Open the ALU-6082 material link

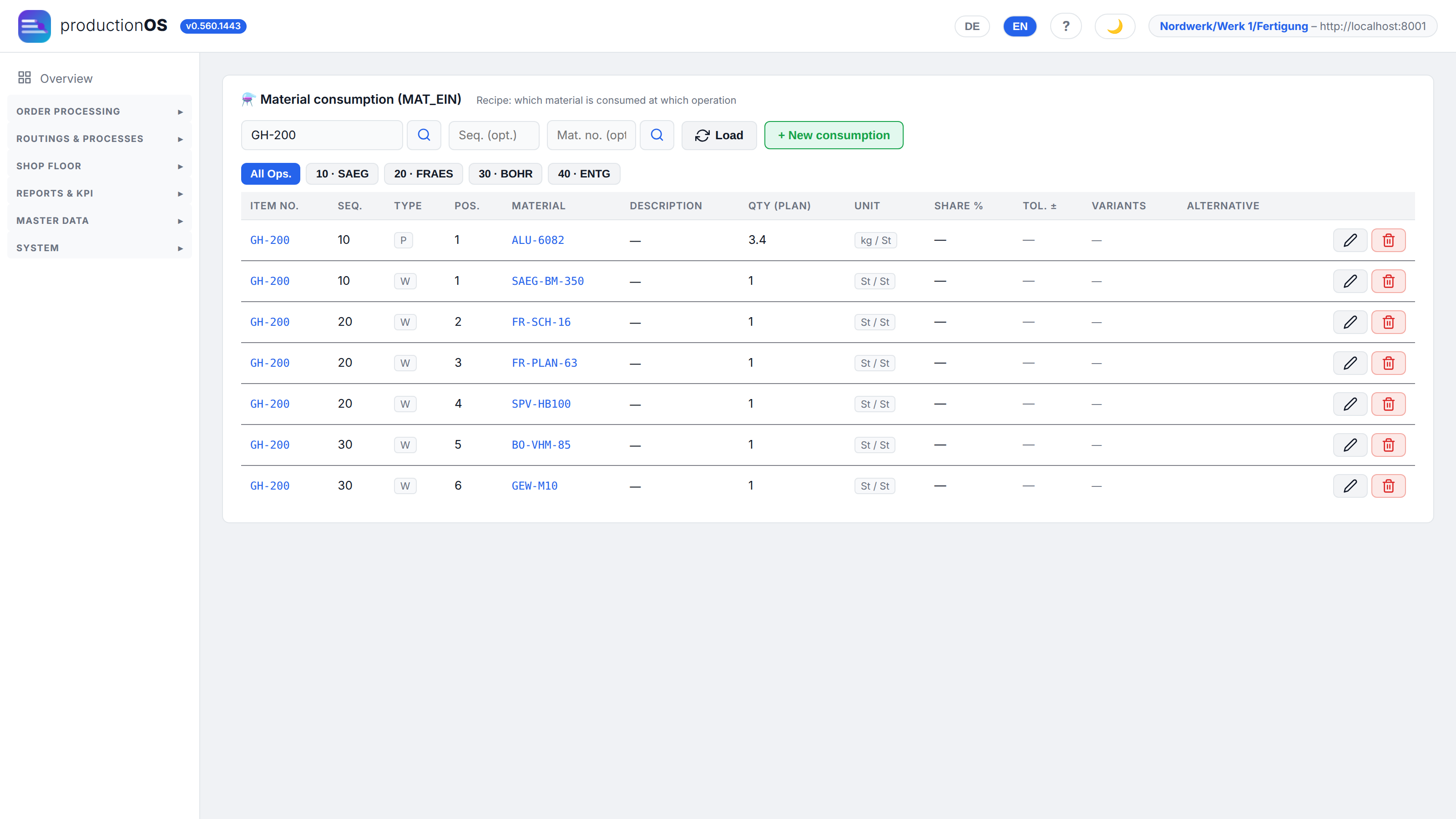tap(537, 240)
